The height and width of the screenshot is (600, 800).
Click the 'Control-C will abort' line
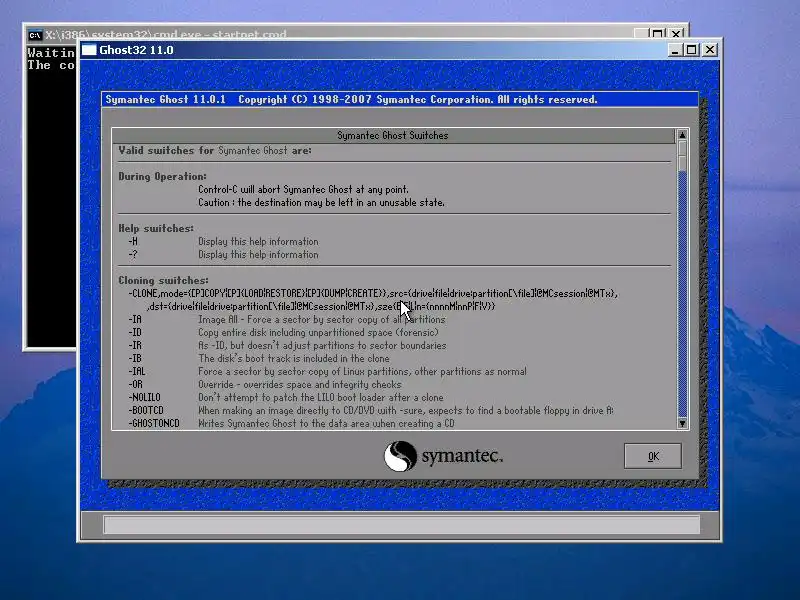tap(303, 190)
